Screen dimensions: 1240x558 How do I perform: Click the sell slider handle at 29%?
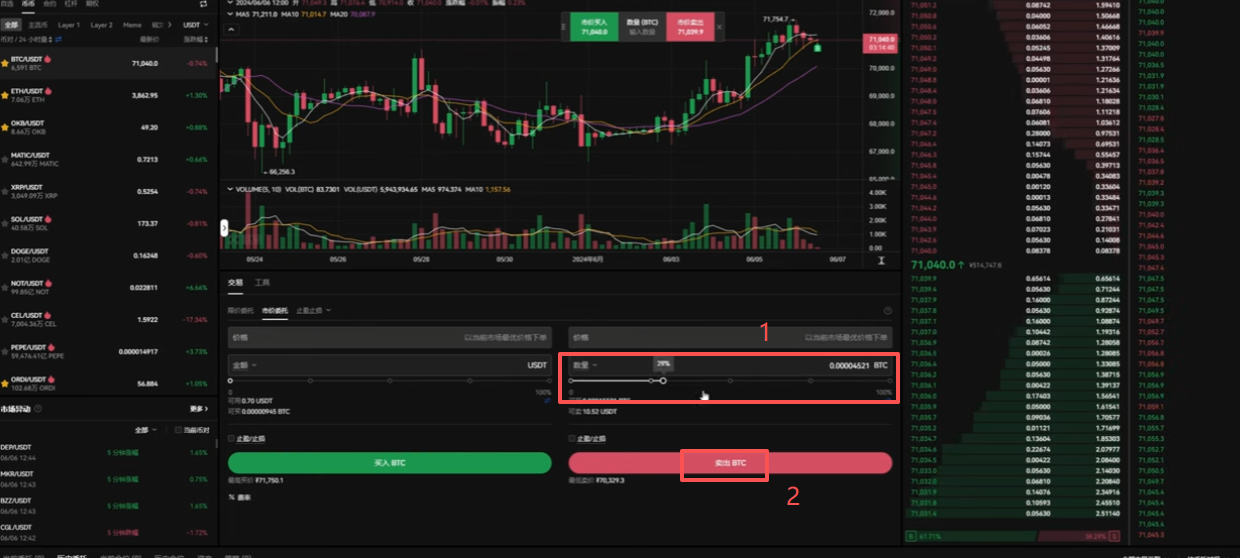pos(663,381)
